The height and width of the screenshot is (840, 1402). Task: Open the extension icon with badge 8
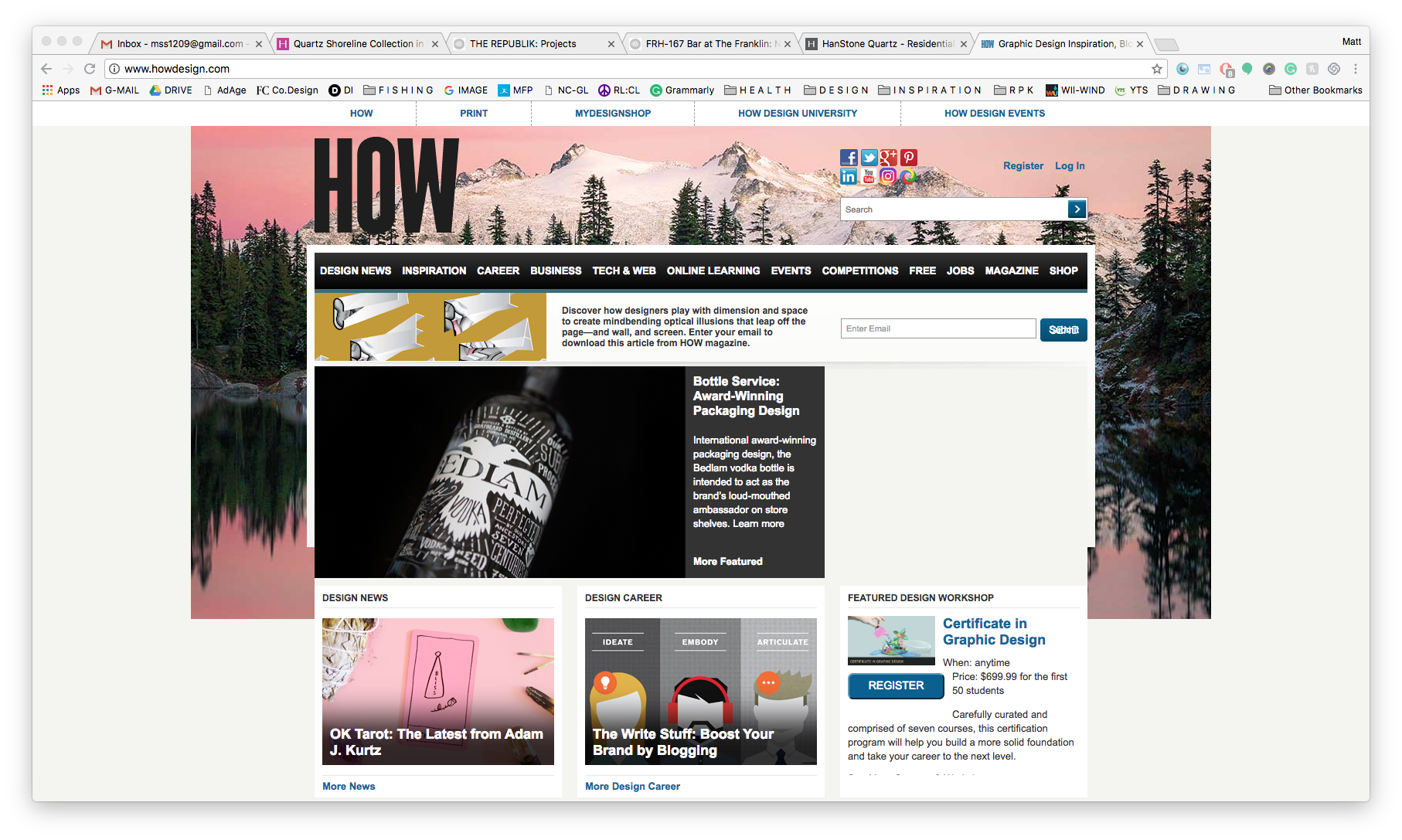pos(1227,70)
